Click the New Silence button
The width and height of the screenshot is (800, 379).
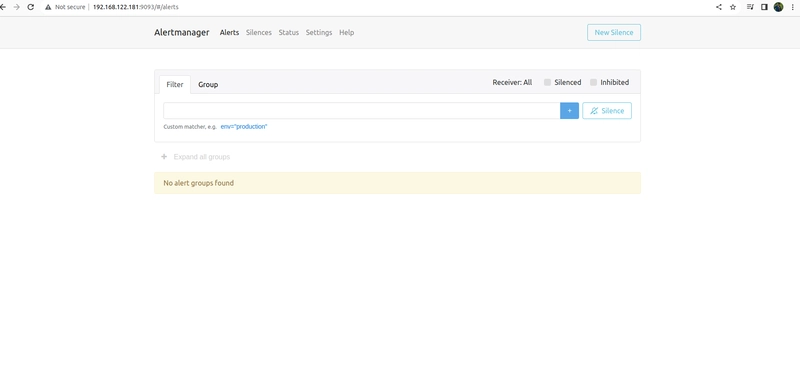coord(614,32)
